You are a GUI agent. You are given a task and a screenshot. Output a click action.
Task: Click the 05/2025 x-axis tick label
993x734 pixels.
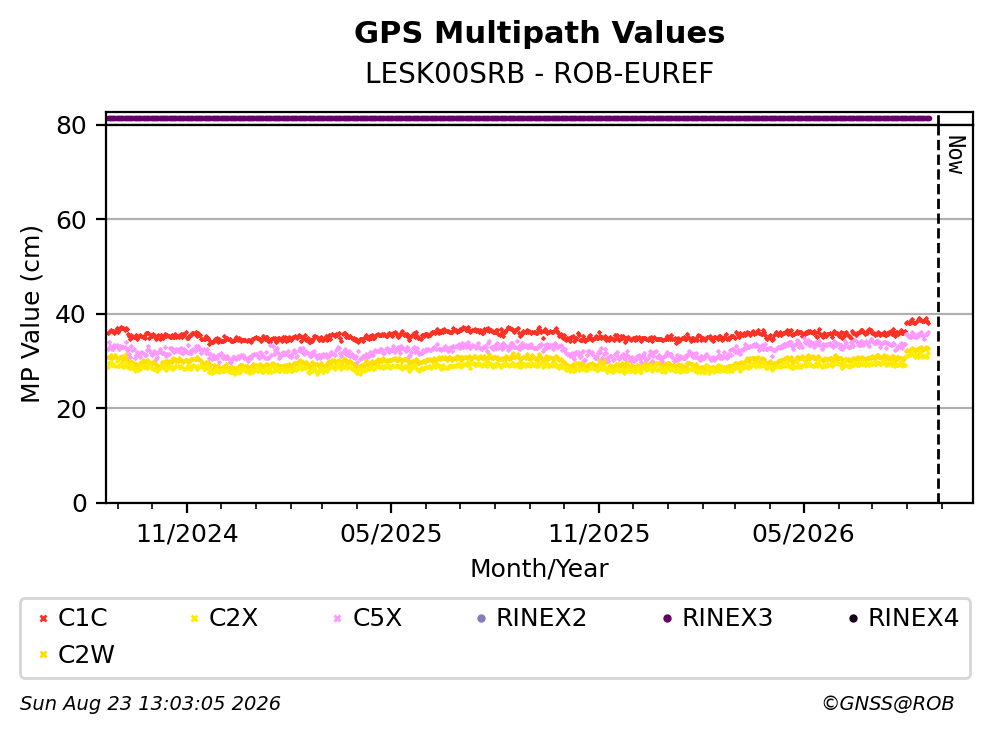tap(391, 534)
